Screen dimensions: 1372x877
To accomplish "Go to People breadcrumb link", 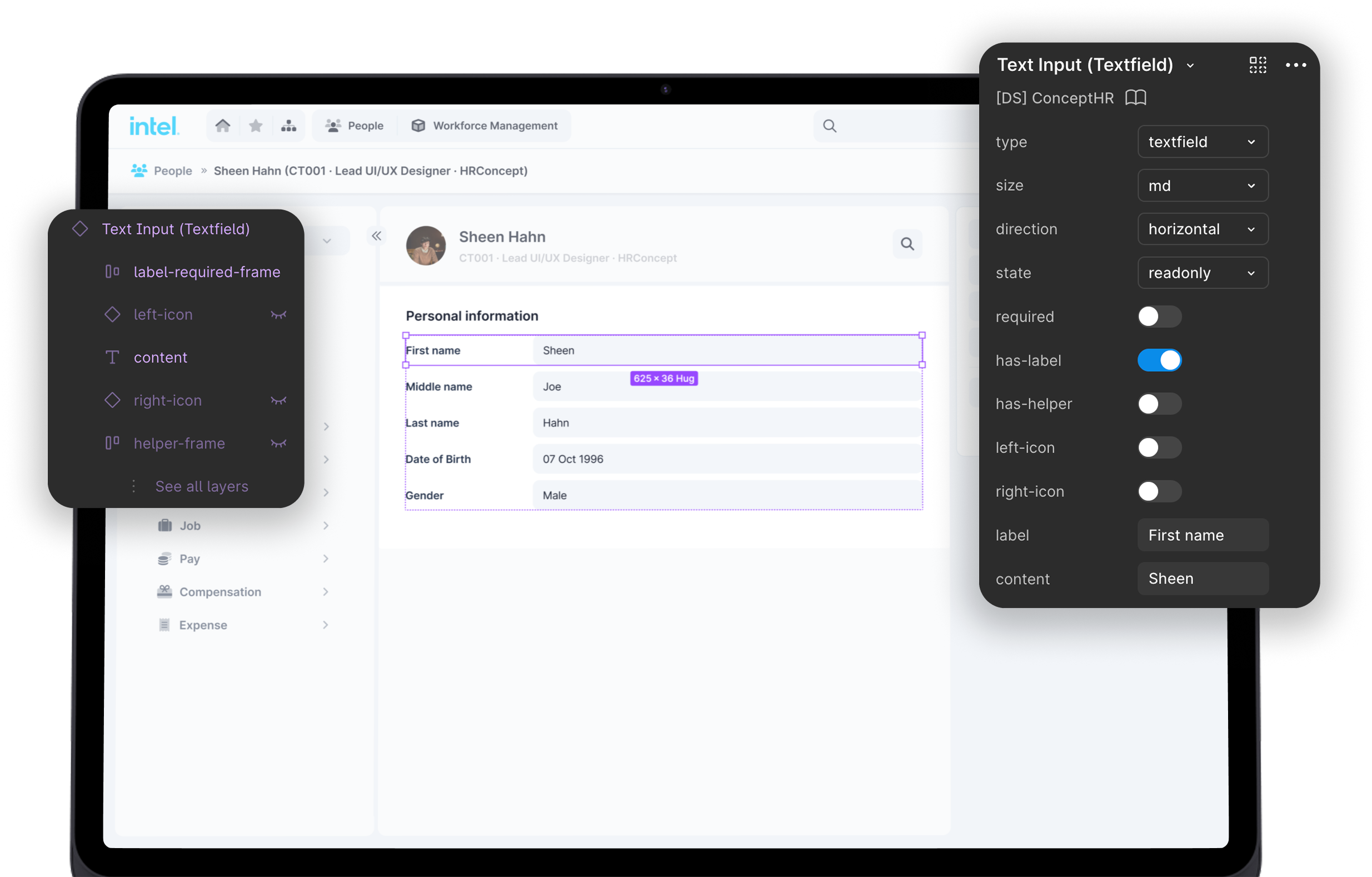I will 173,171.
